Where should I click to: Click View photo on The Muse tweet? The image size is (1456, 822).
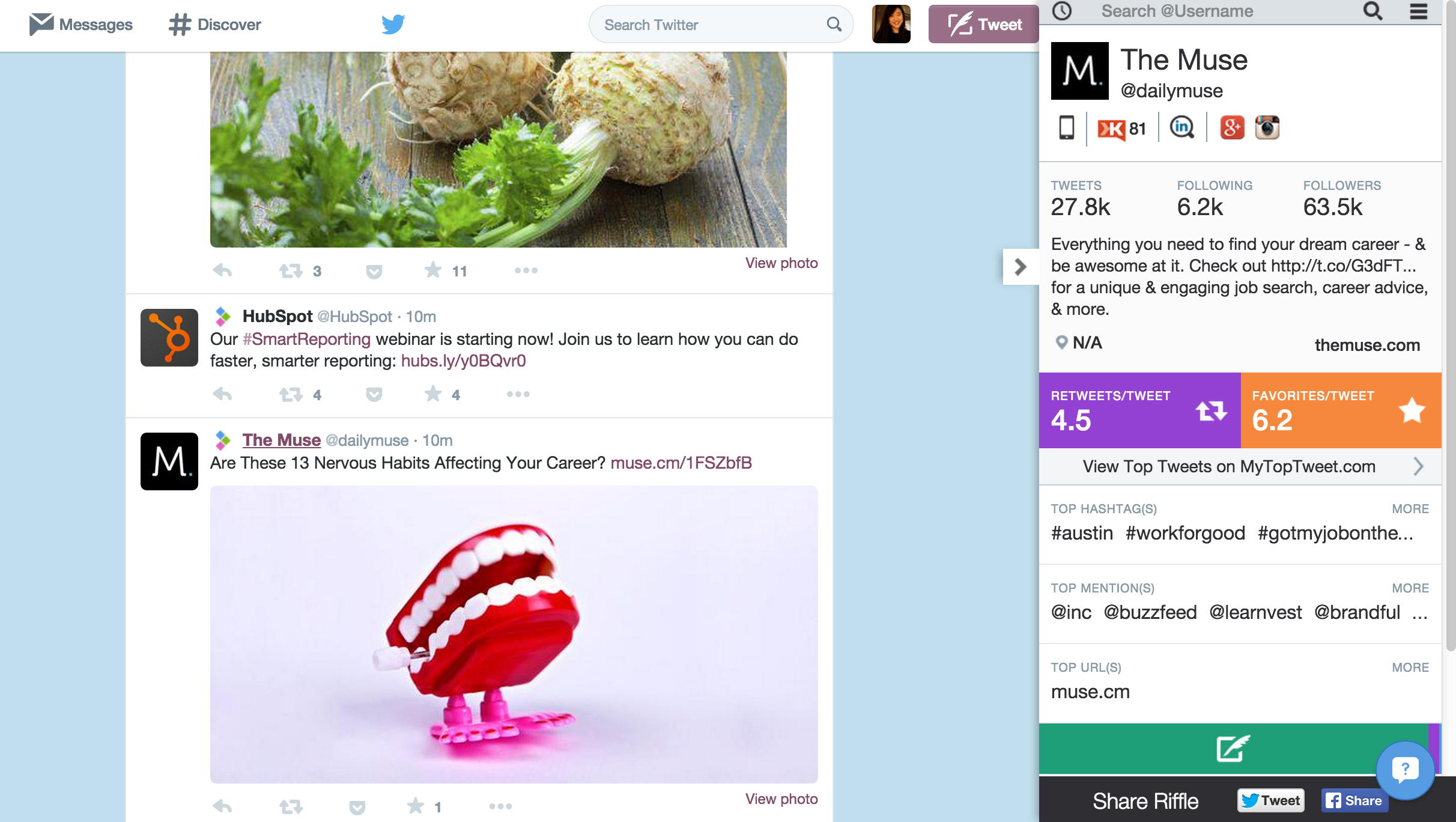click(781, 799)
